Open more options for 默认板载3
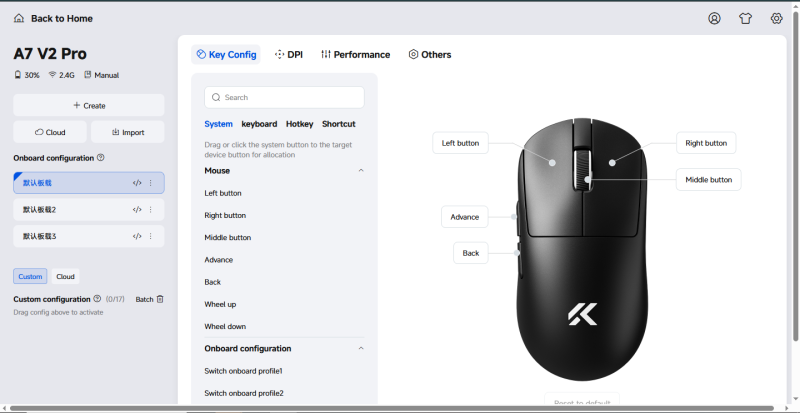Viewport: 800px width, 413px height. point(151,236)
